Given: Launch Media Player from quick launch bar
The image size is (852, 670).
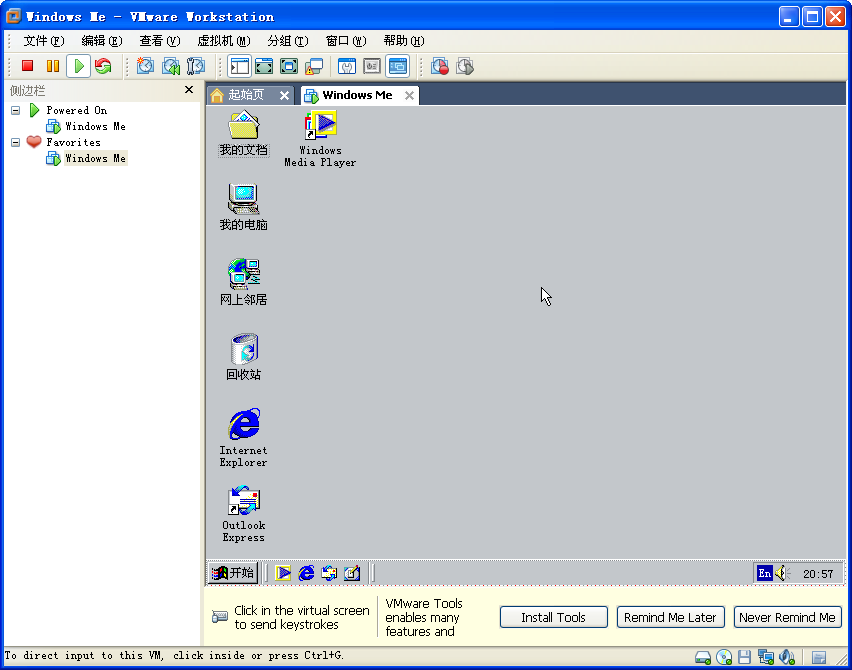Looking at the screenshot, I should coord(283,573).
